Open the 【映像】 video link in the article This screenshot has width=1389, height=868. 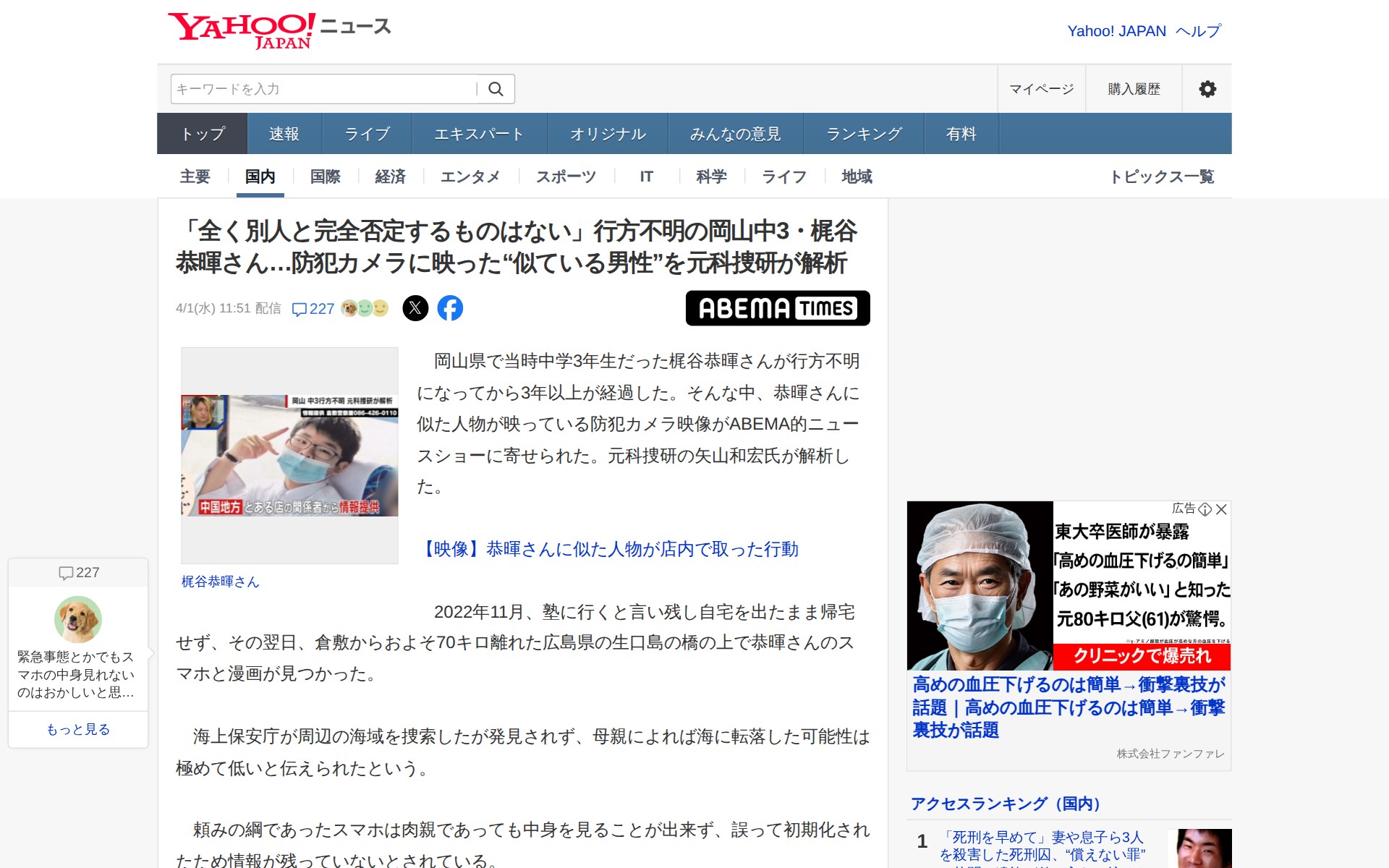click(x=608, y=549)
